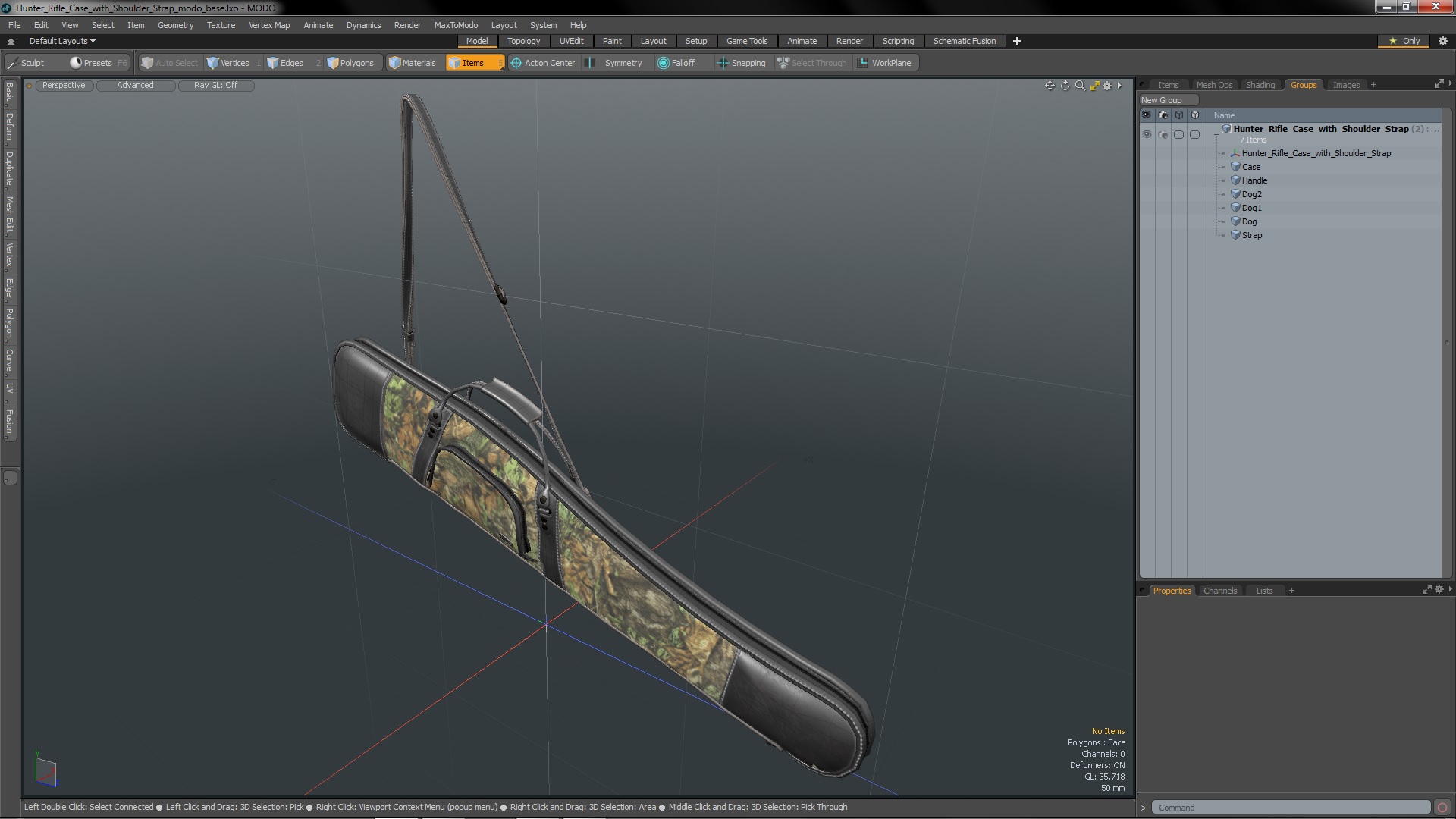Image resolution: width=1456 pixels, height=819 pixels.
Task: Switch to the Images tab
Action: coord(1346,85)
